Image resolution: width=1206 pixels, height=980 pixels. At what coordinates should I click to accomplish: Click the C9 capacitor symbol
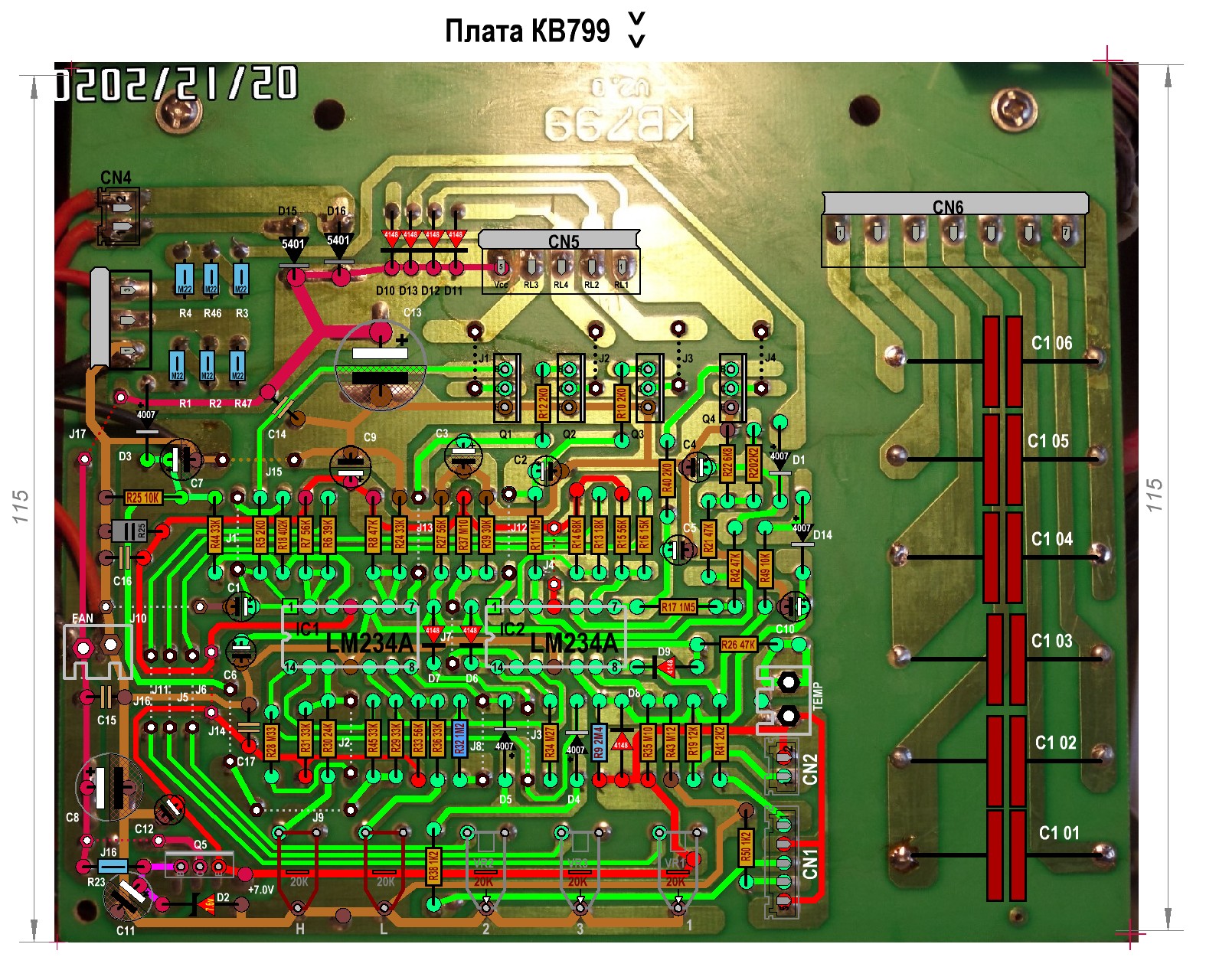(351, 467)
